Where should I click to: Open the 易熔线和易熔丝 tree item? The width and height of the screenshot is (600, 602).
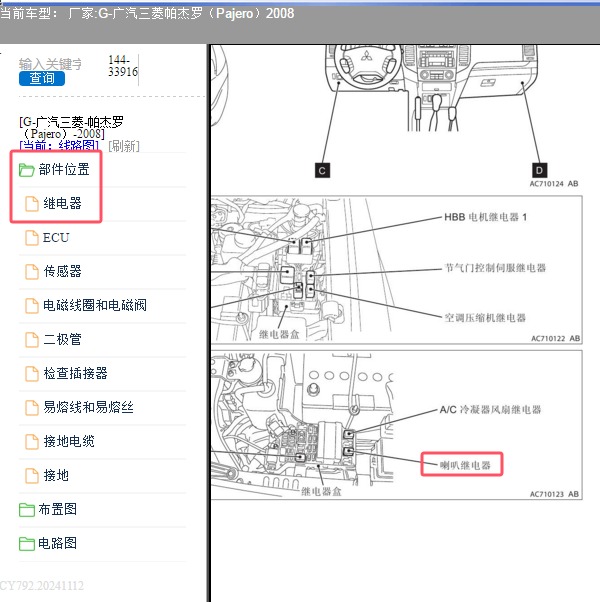coord(88,407)
